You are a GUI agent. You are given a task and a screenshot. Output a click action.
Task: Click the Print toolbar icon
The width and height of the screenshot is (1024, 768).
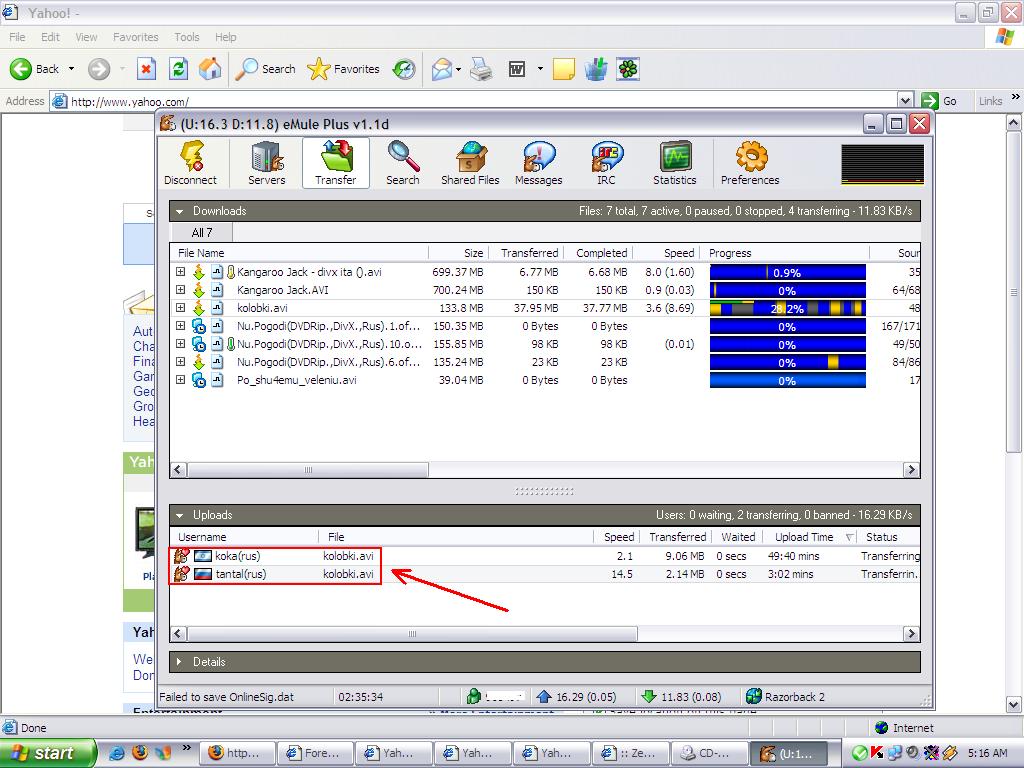[x=481, y=69]
